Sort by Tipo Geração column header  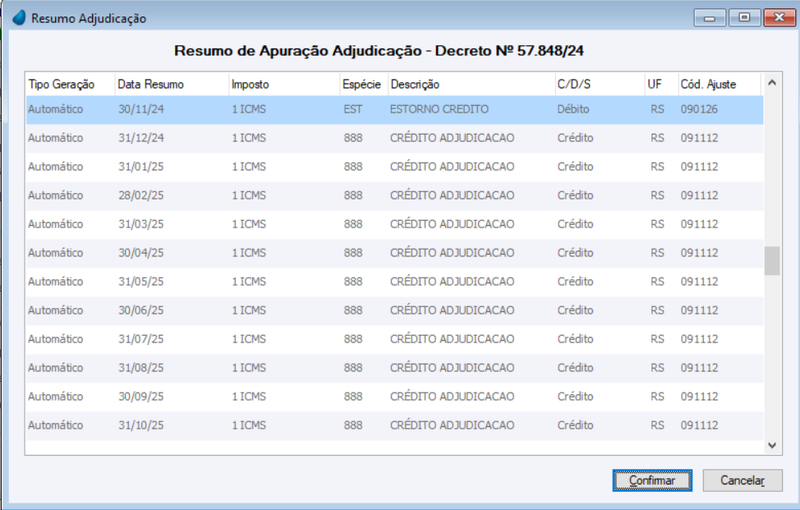(70, 84)
